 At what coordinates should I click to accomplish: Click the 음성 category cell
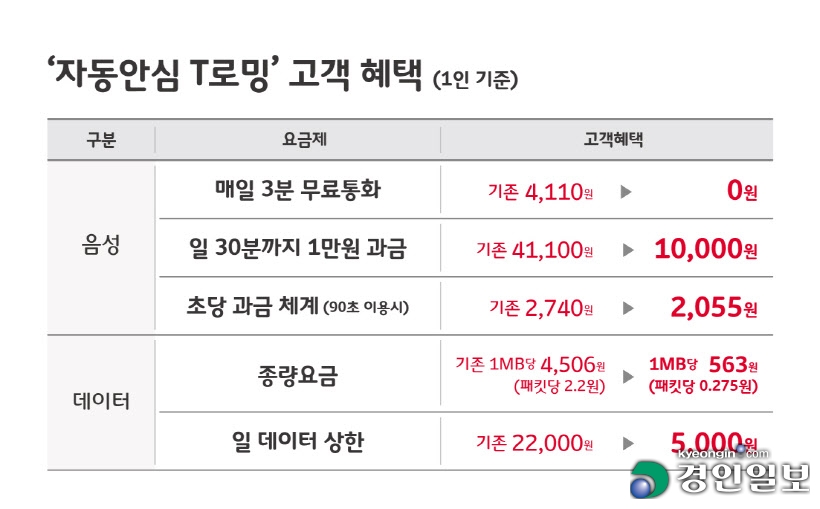point(101,245)
